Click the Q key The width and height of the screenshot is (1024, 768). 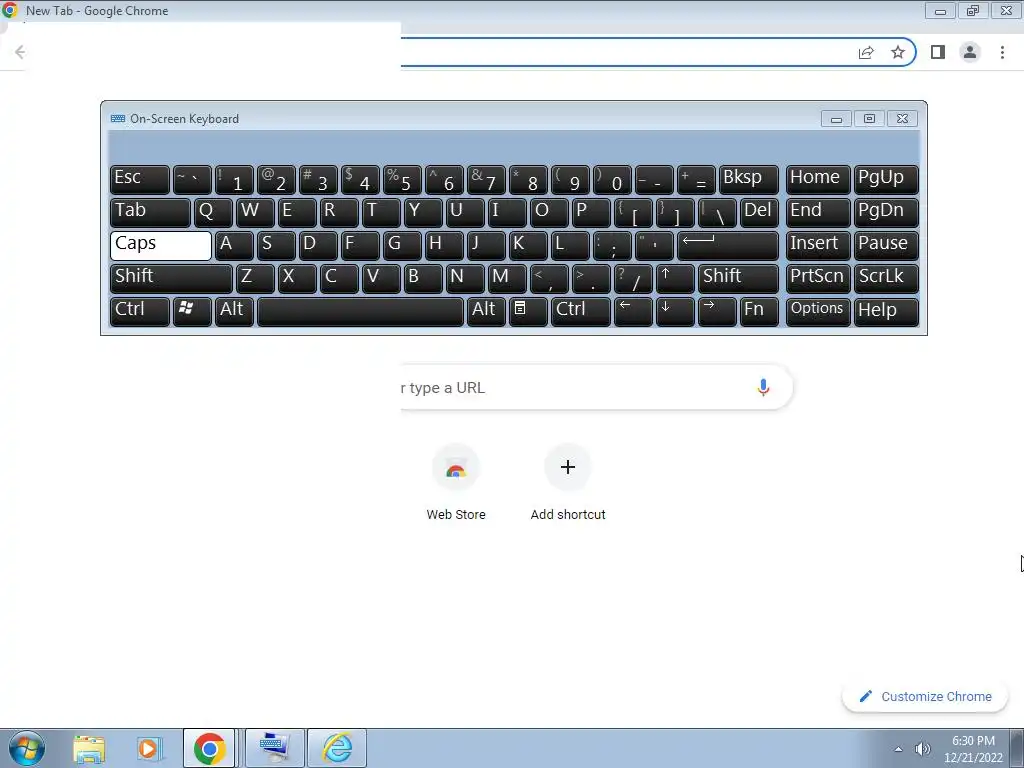(213, 212)
